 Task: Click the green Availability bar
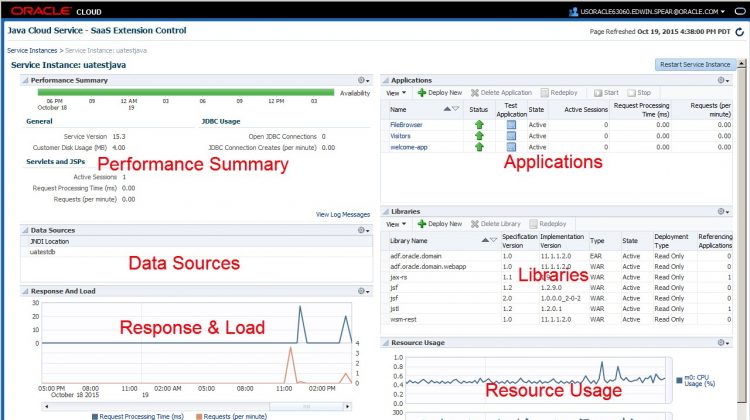[186, 92]
